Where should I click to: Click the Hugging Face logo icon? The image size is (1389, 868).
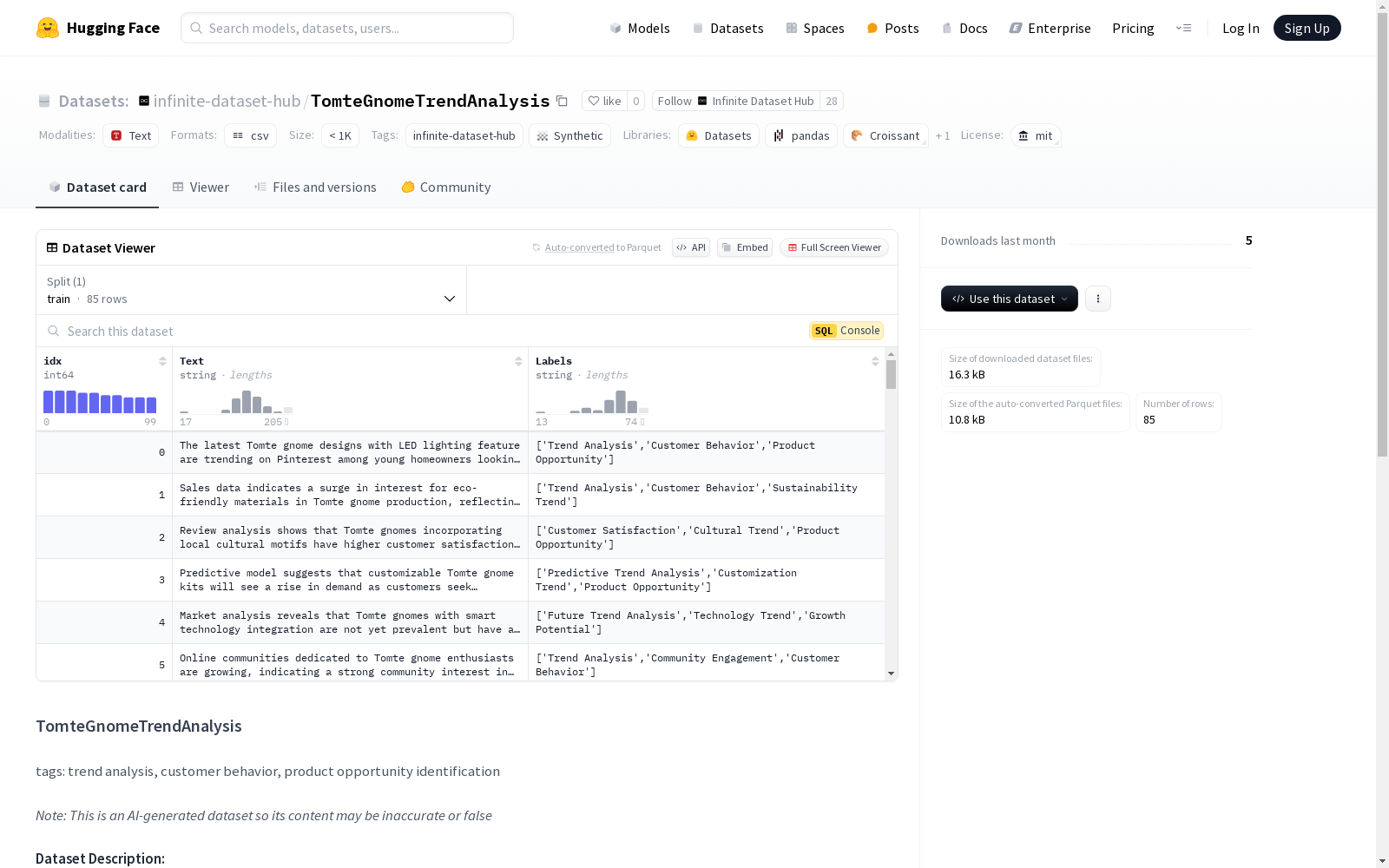coord(48,28)
